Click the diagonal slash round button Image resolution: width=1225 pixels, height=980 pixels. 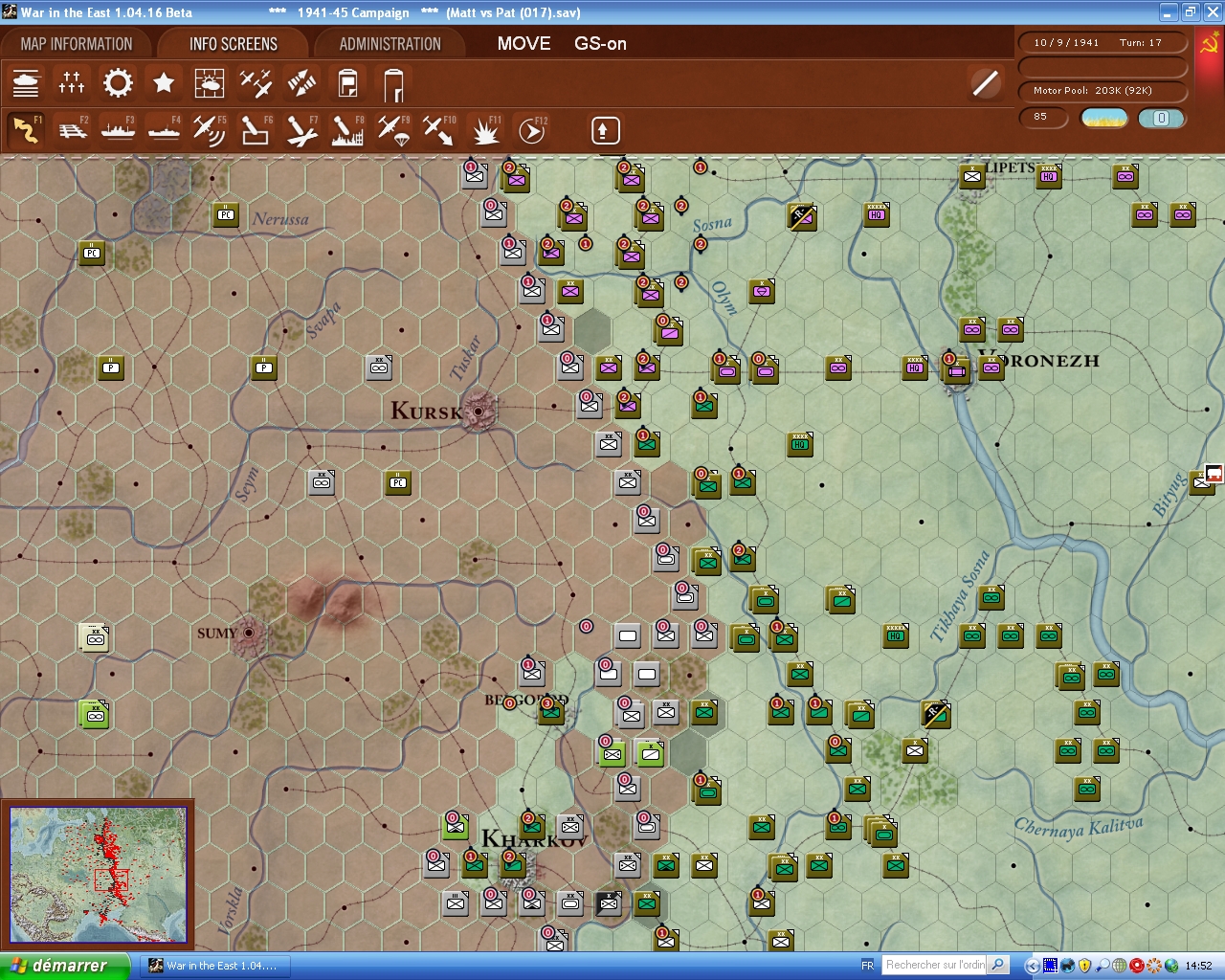tap(985, 83)
